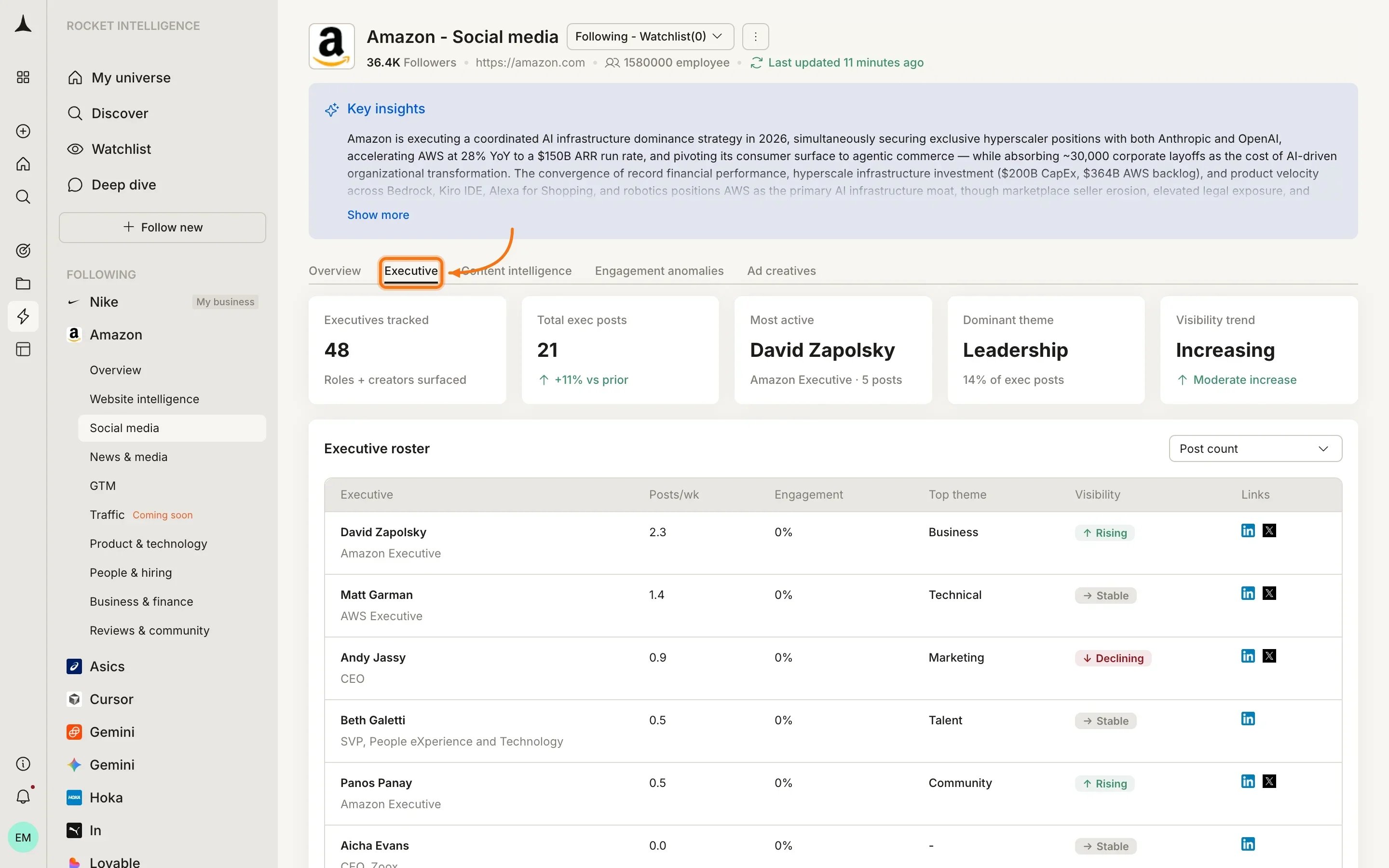This screenshot has width=1389, height=868.
Task: Open David Zapolsky's LinkedIn link
Action: click(1248, 530)
